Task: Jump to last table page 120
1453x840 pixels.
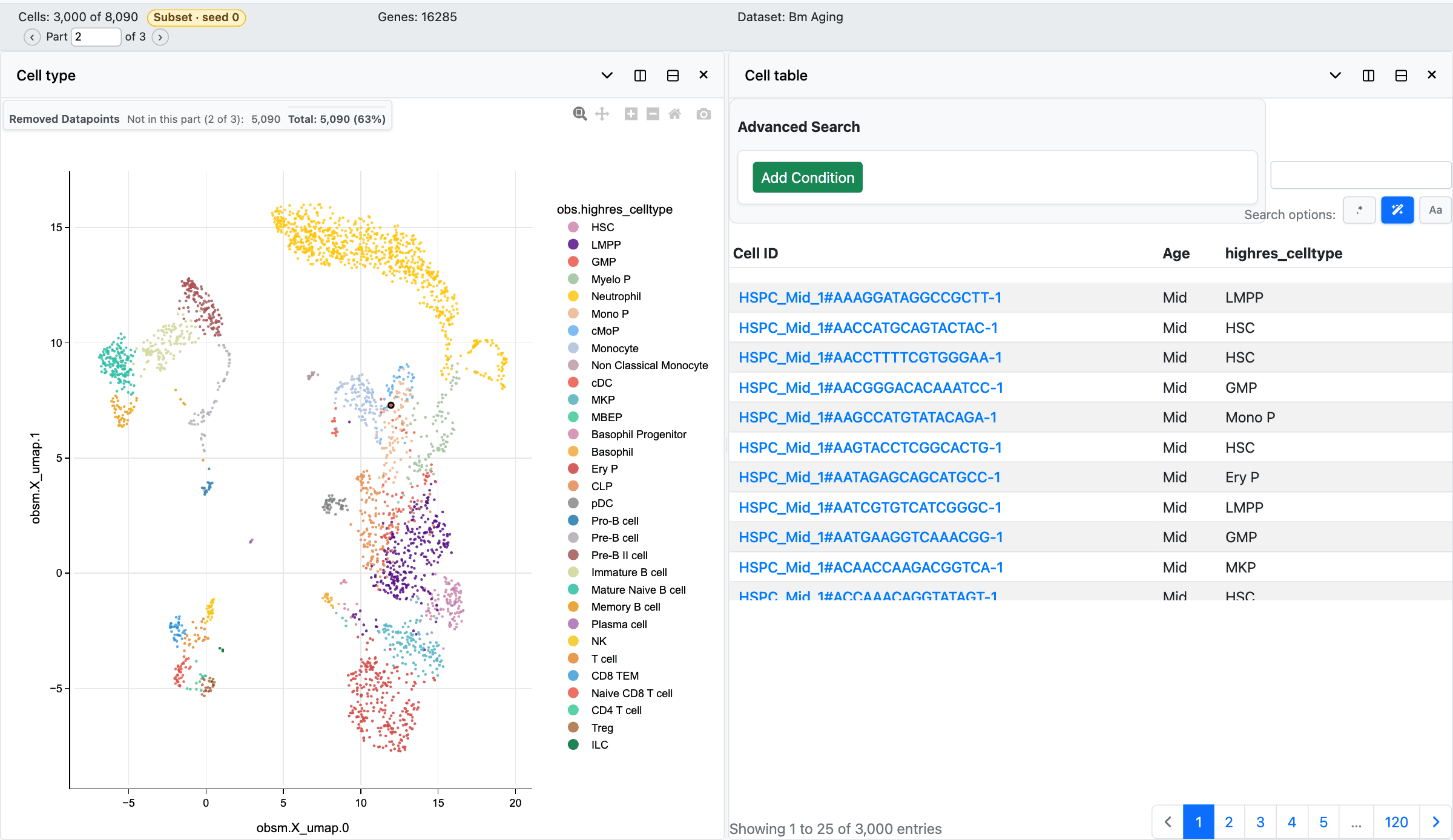Action: (1396, 822)
